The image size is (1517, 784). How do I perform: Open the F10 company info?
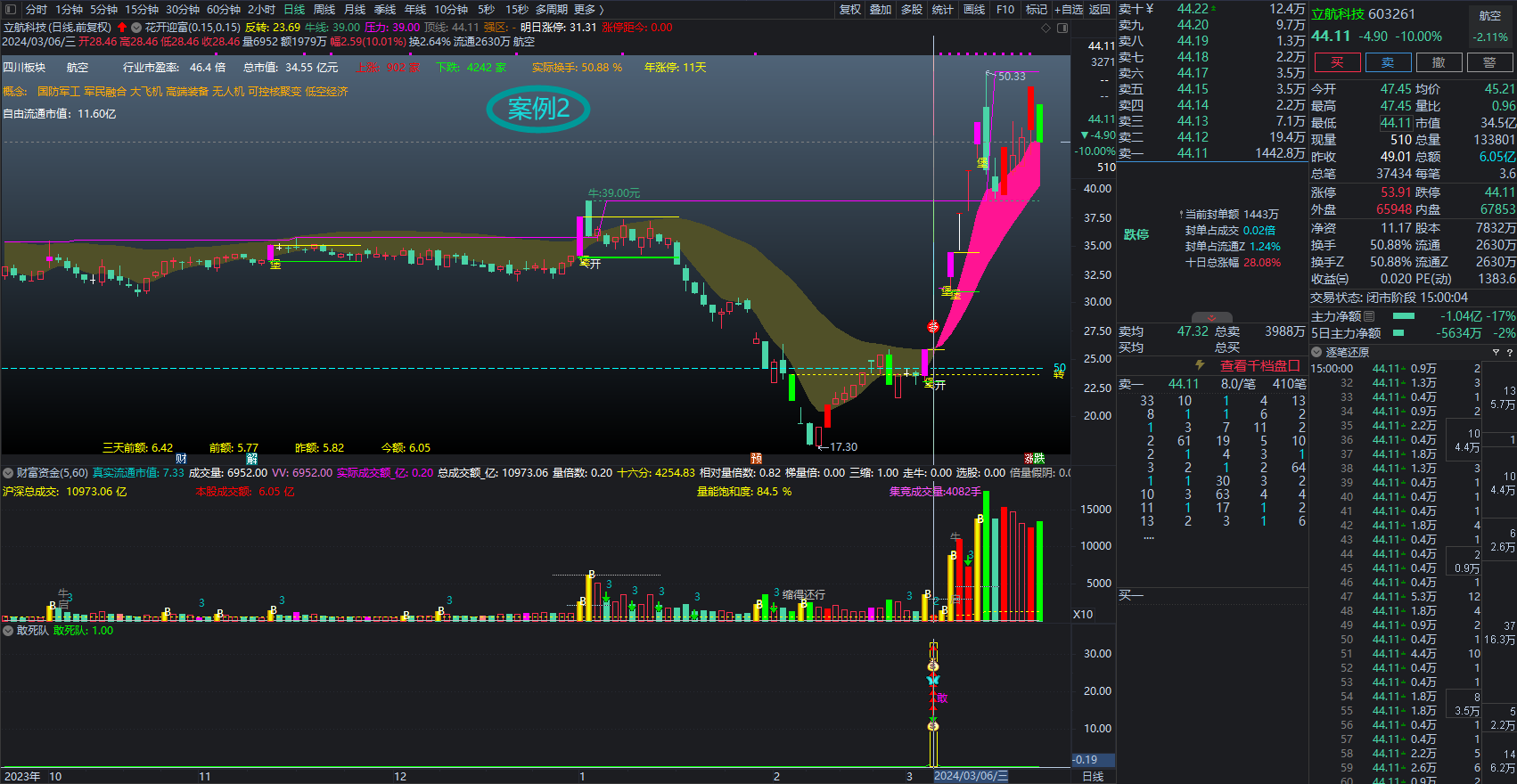click(1005, 9)
